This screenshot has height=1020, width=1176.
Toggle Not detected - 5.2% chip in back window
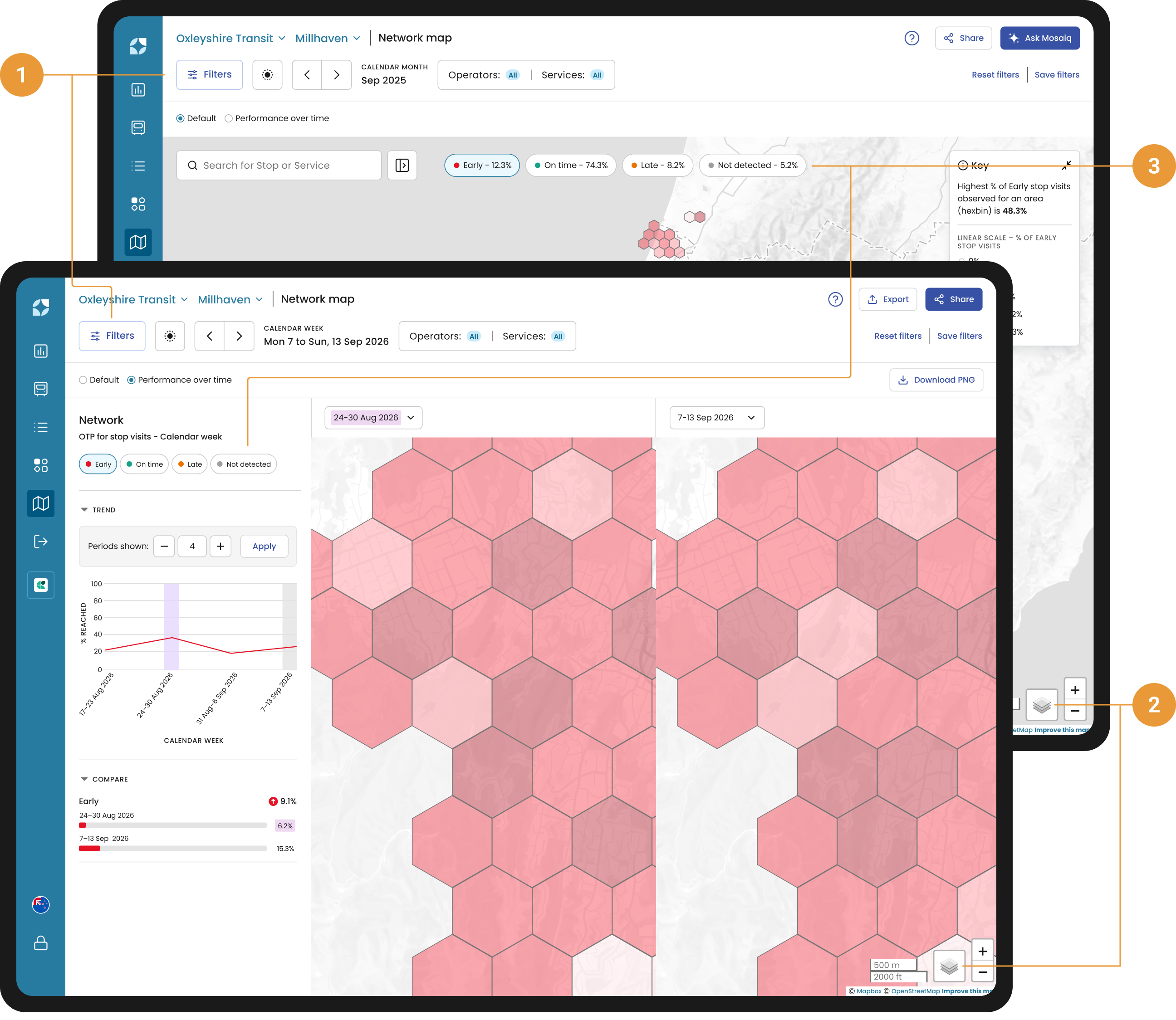click(752, 165)
